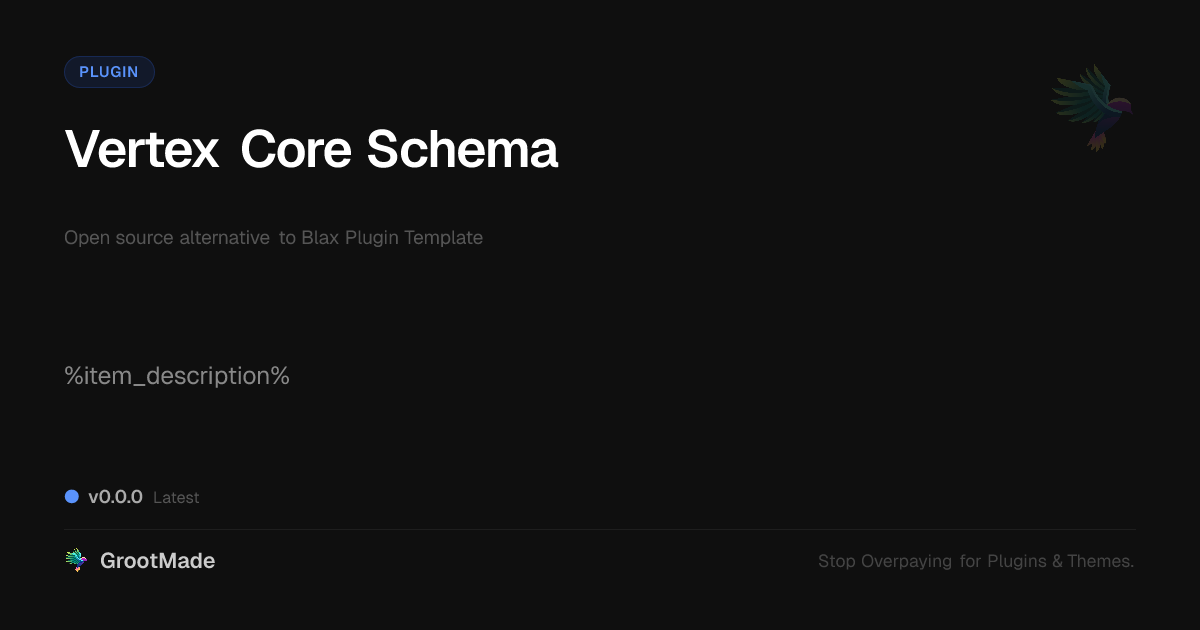Click the blue version status dot
This screenshot has width=1200, height=630.
pos(72,496)
